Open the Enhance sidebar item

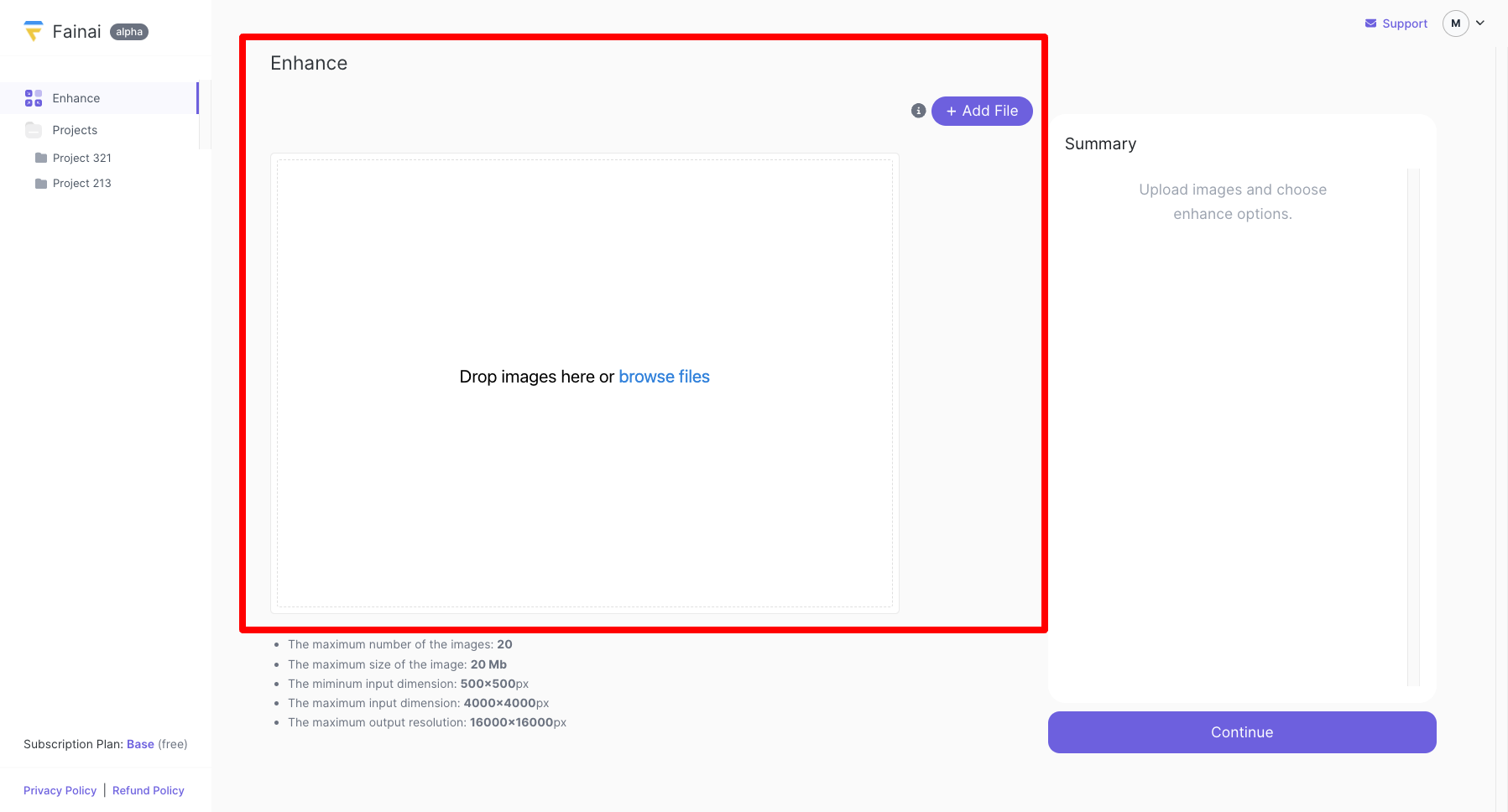point(99,98)
